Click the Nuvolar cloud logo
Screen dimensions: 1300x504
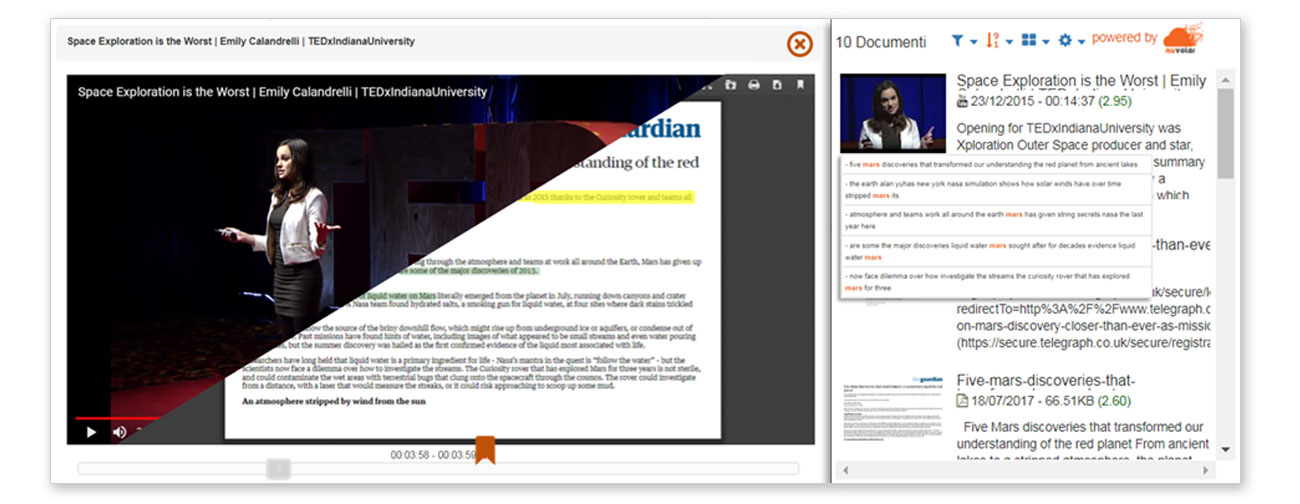point(1185,38)
